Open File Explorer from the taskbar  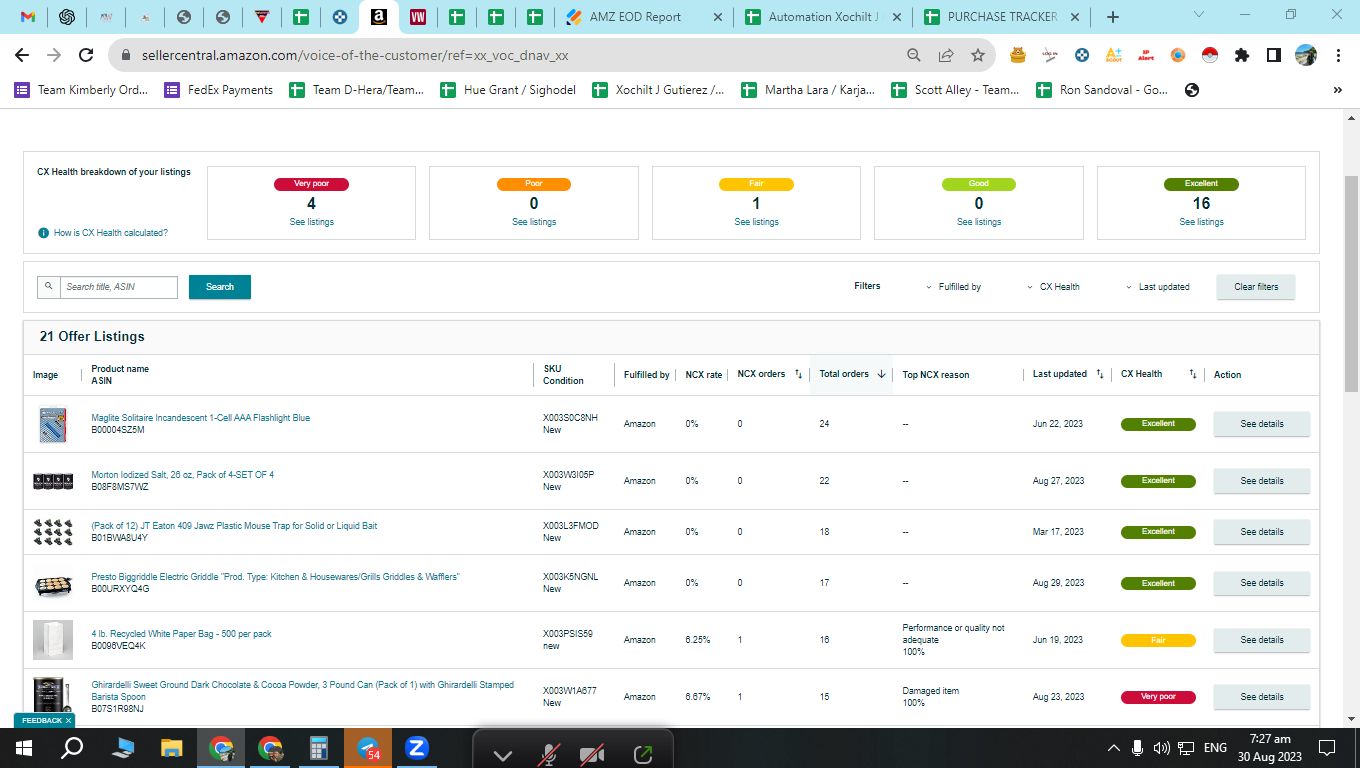pos(172,748)
